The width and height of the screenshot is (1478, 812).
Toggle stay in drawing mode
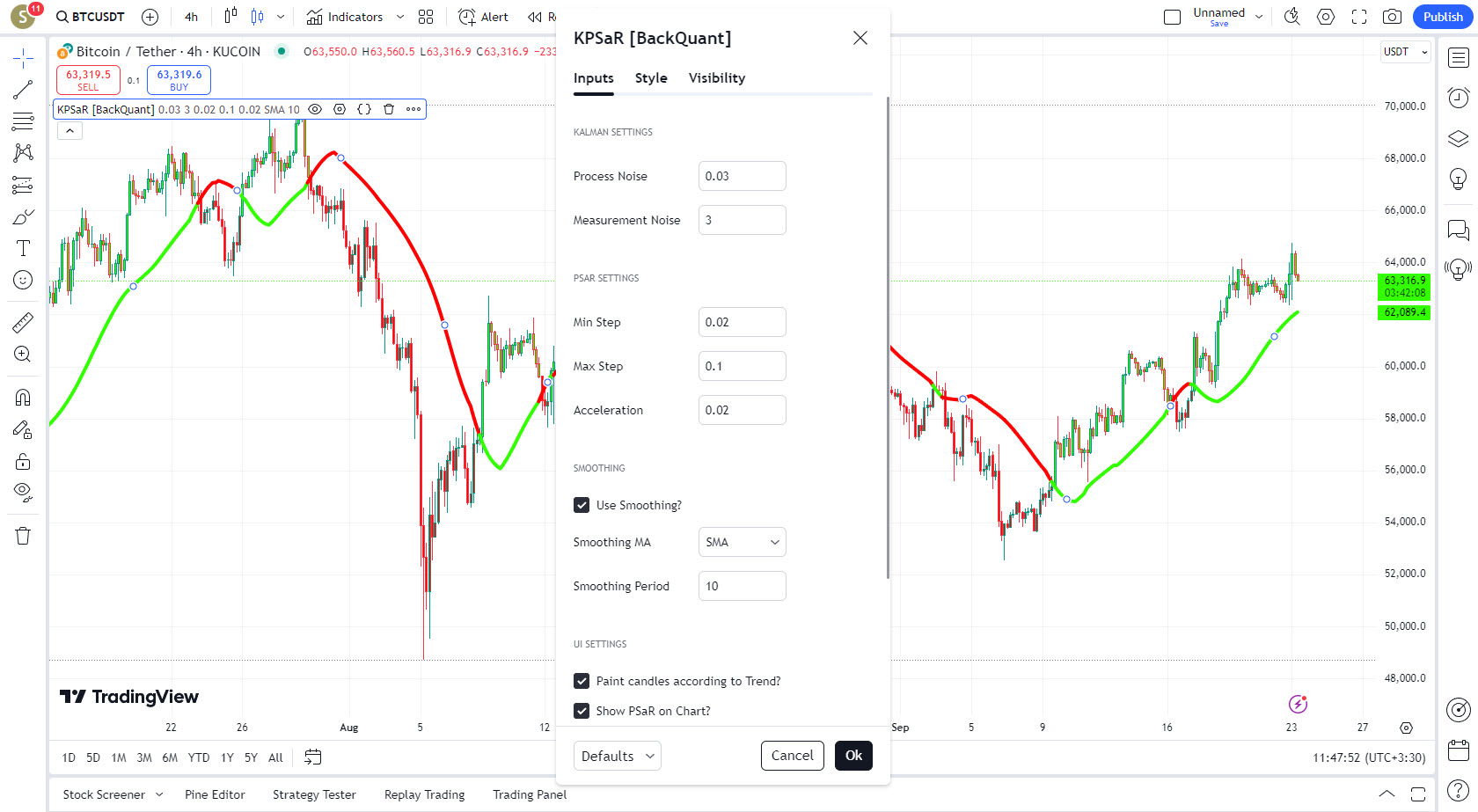coord(23,429)
